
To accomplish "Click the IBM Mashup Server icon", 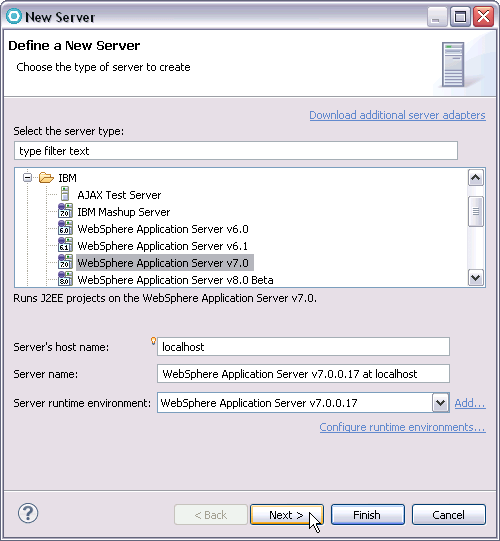I will click(65, 211).
